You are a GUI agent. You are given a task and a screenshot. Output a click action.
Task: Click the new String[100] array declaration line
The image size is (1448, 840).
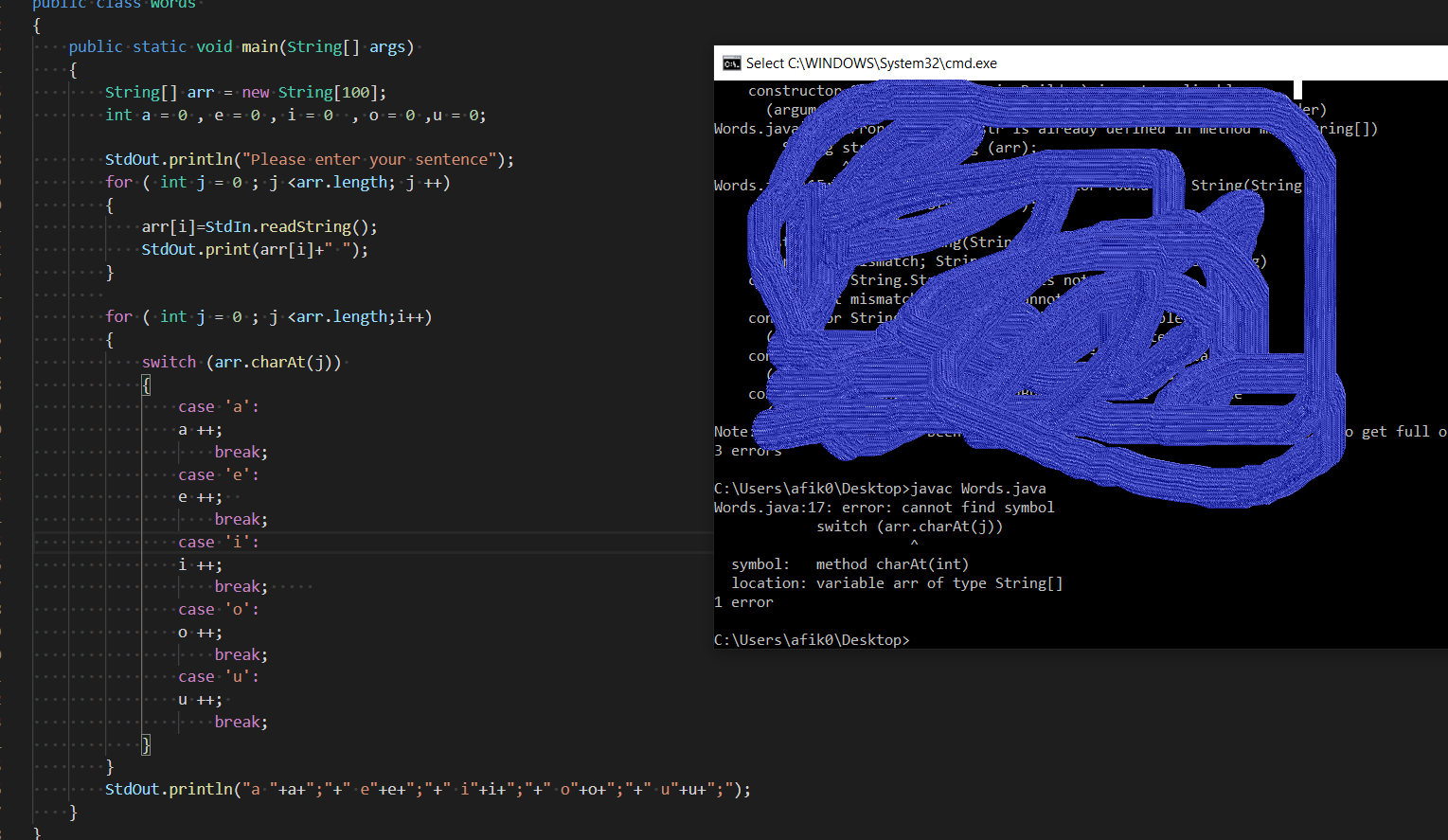pyautogui.click(x=245, y=92)
